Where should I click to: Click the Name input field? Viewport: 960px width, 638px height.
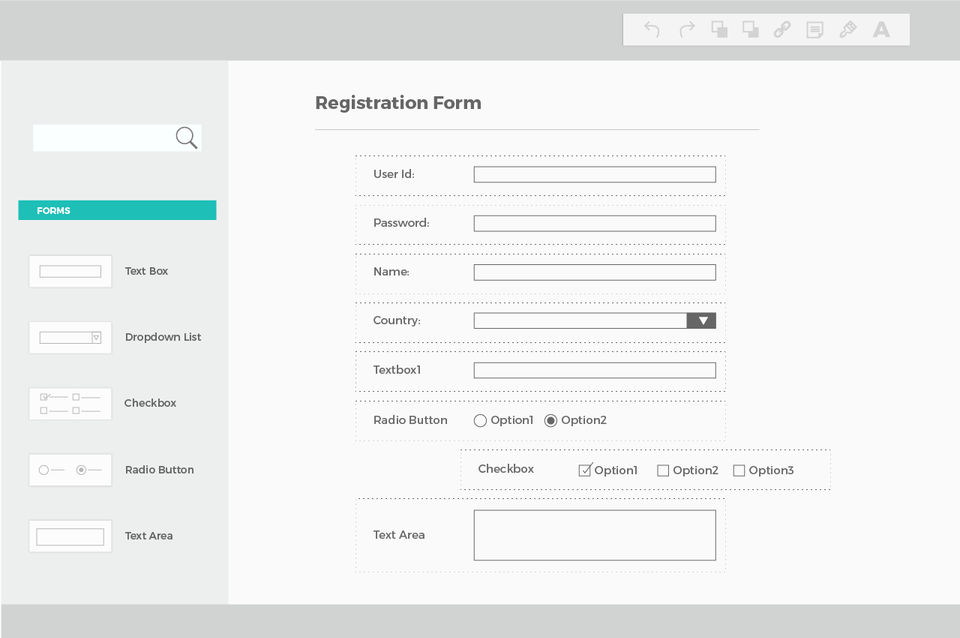pos(594,272)
